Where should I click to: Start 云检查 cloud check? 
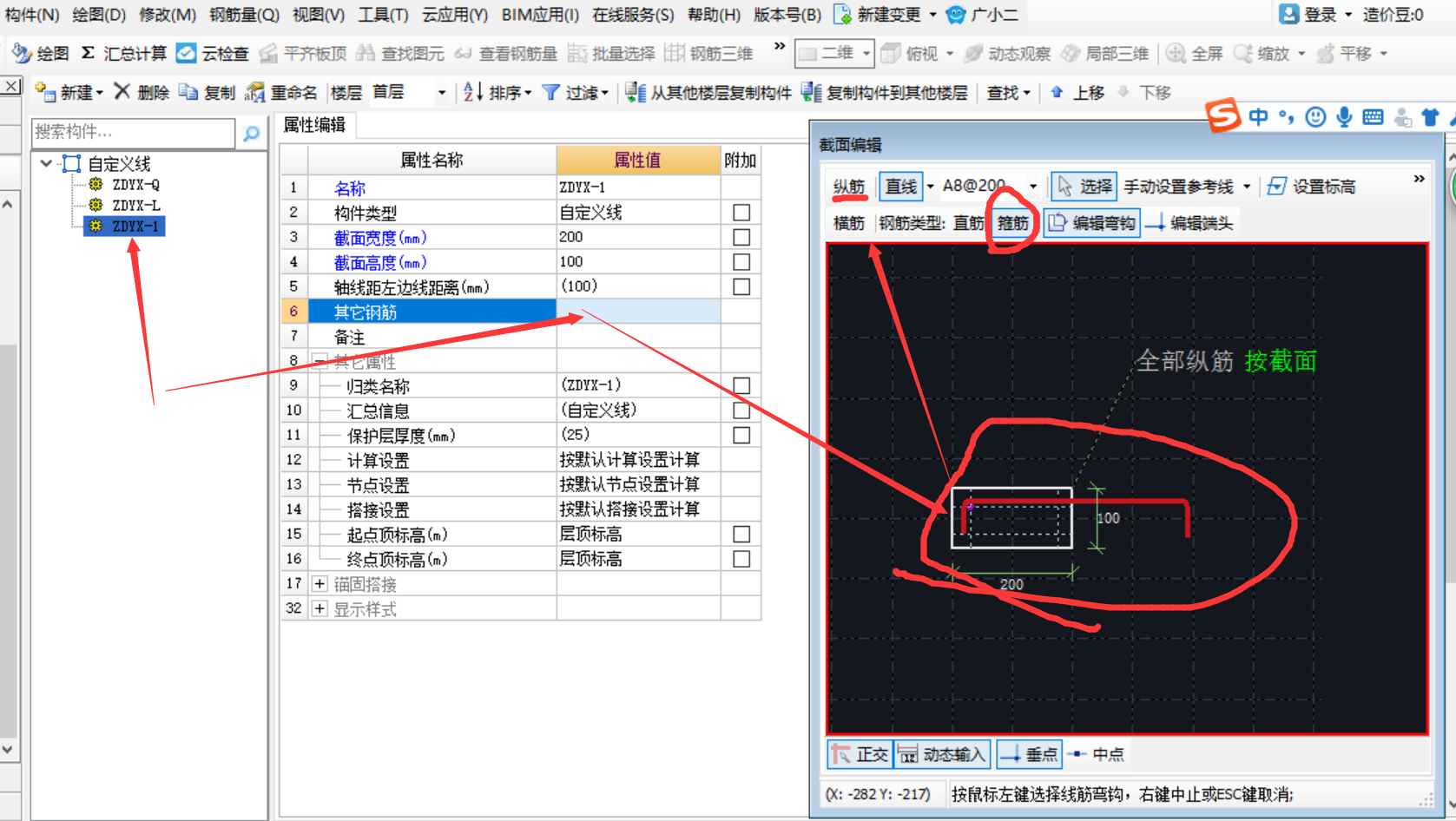pos(213,54)
